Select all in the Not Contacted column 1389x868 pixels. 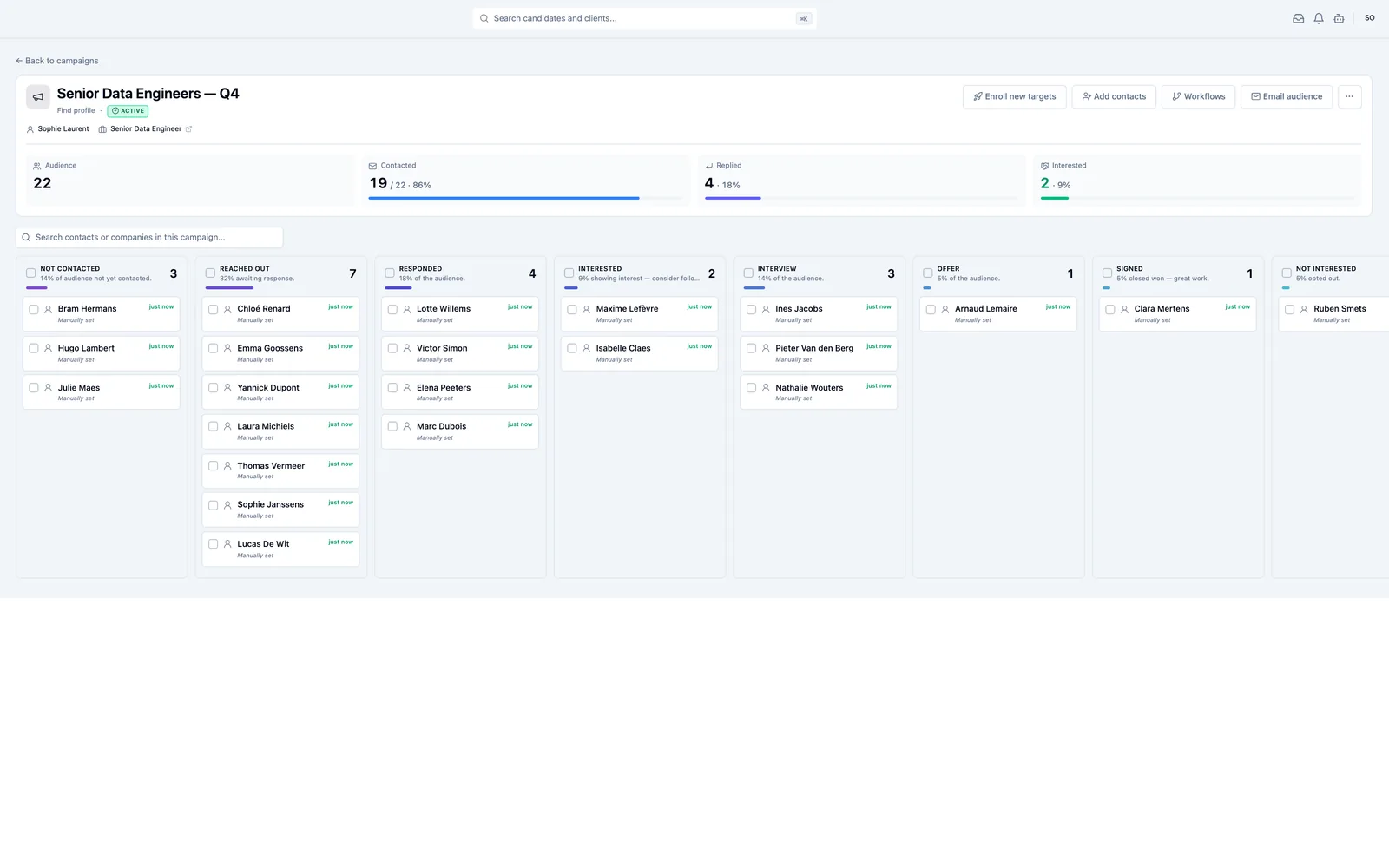tap(31, 273)
